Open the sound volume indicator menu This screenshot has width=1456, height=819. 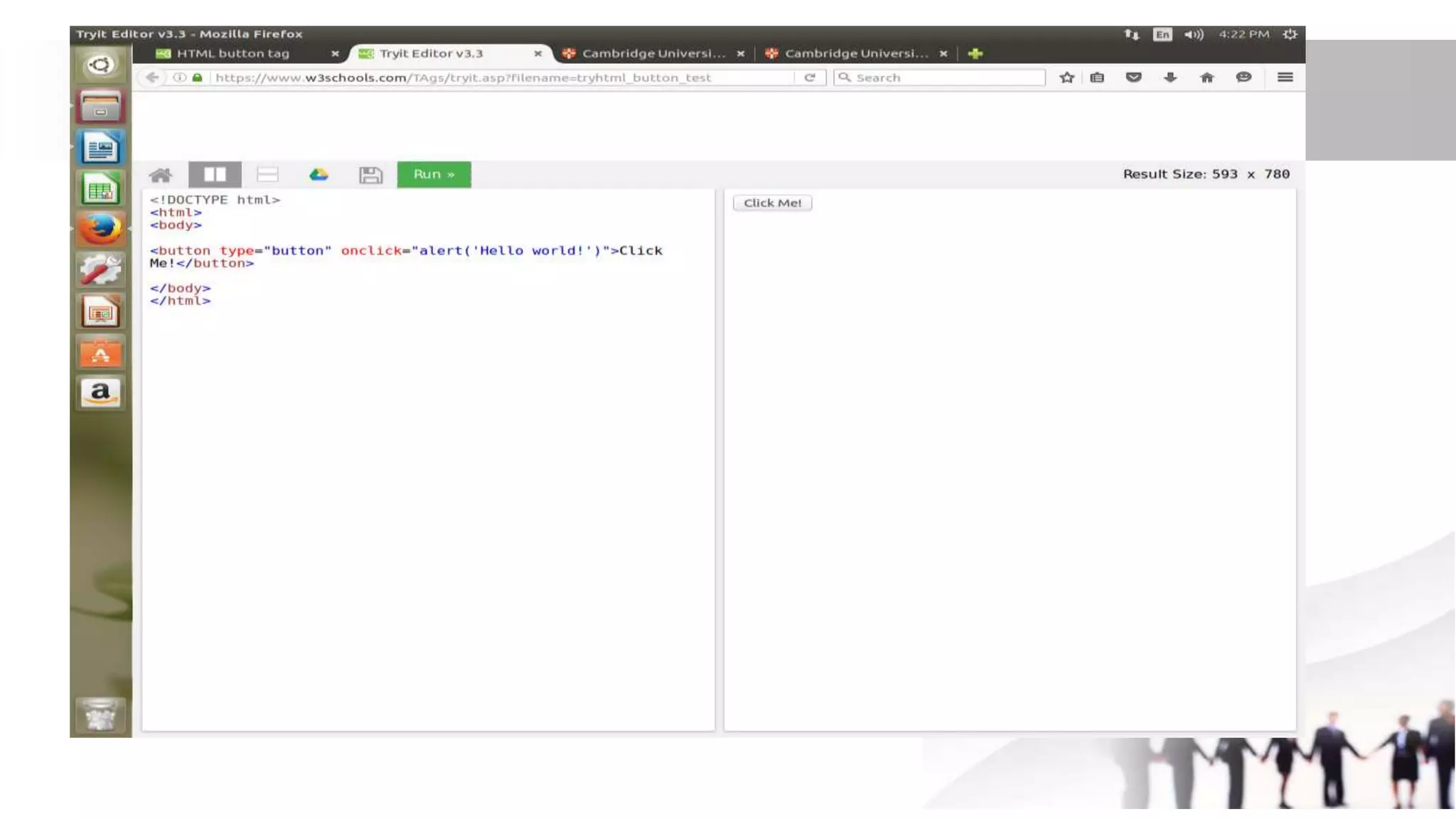click(x=1194, y=34)
